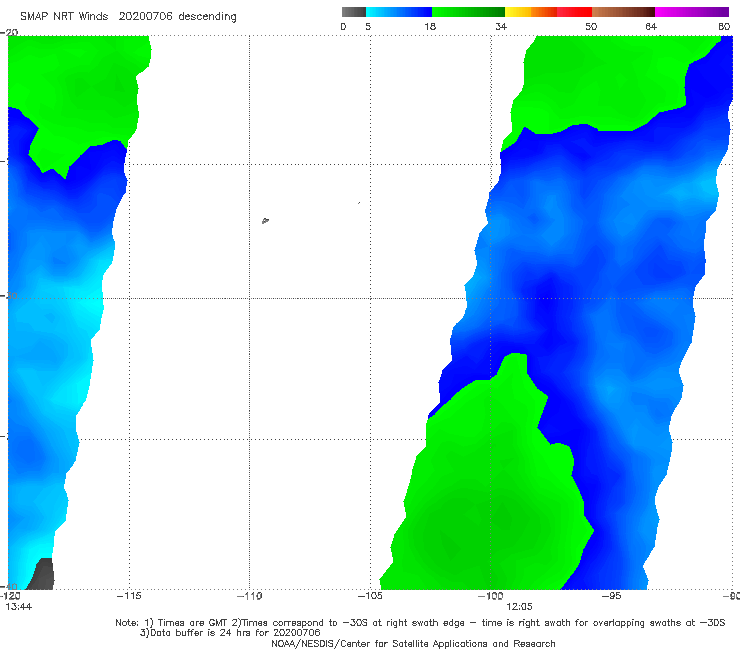Click the '5' color scale label
This screenshot has height=650, width=740.
pos(368,26)
